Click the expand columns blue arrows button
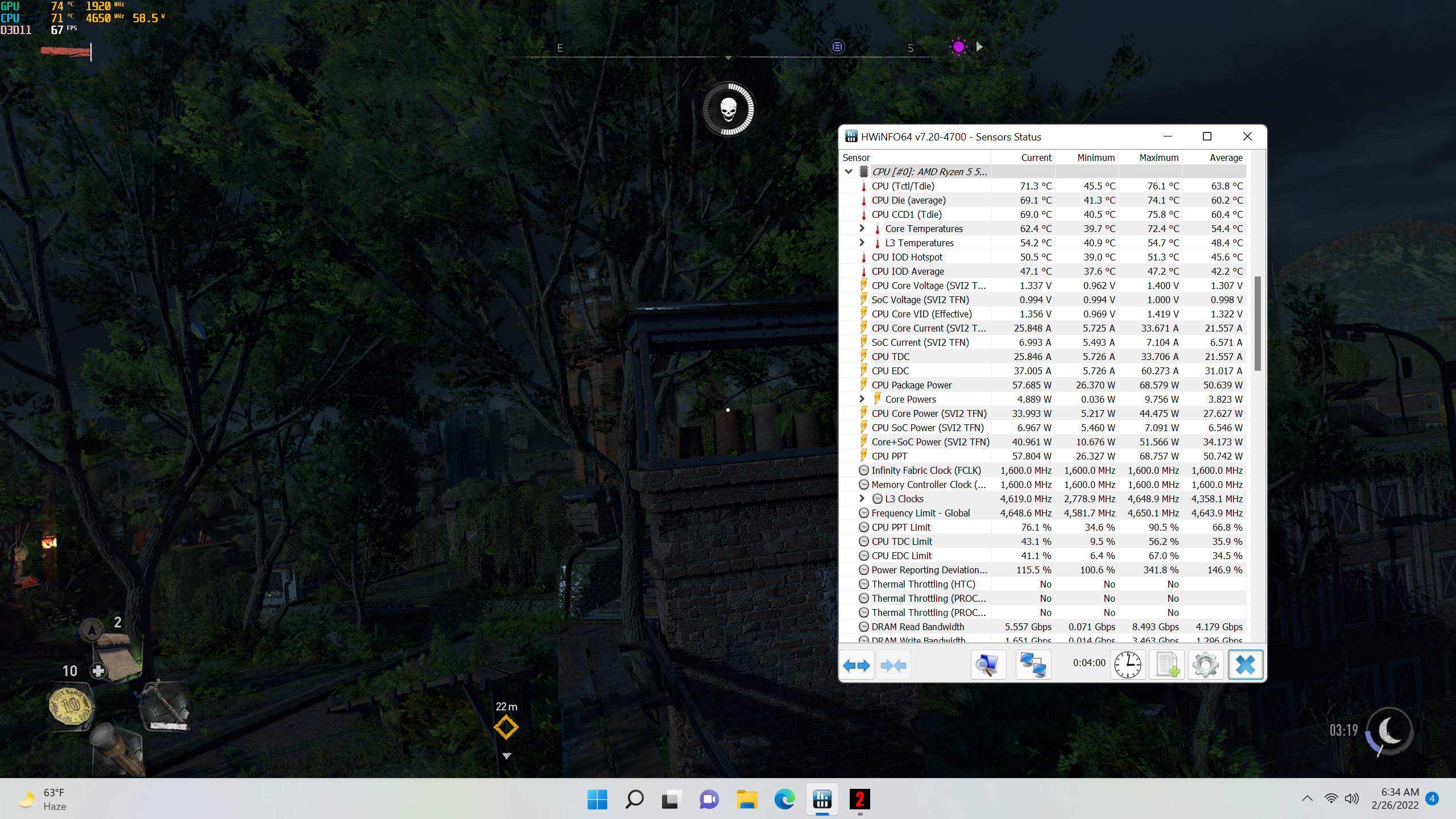The height and width of the screenshot is (819, 1456). [x=857, y=665]
